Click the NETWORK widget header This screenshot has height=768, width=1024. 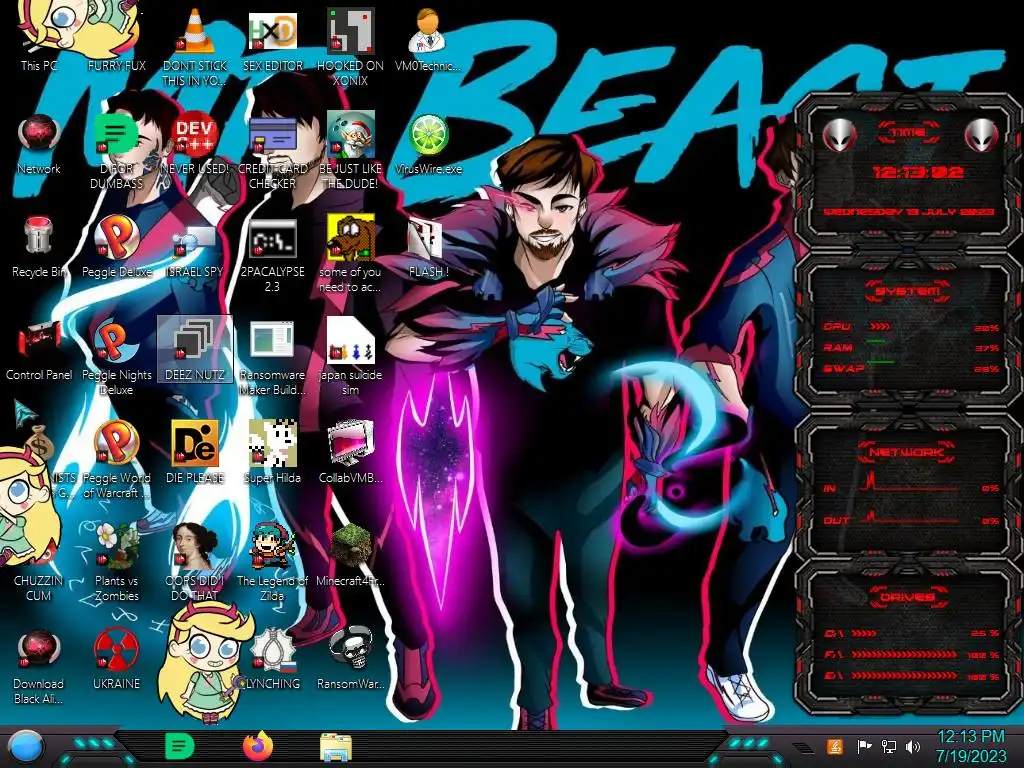point(908,452)
